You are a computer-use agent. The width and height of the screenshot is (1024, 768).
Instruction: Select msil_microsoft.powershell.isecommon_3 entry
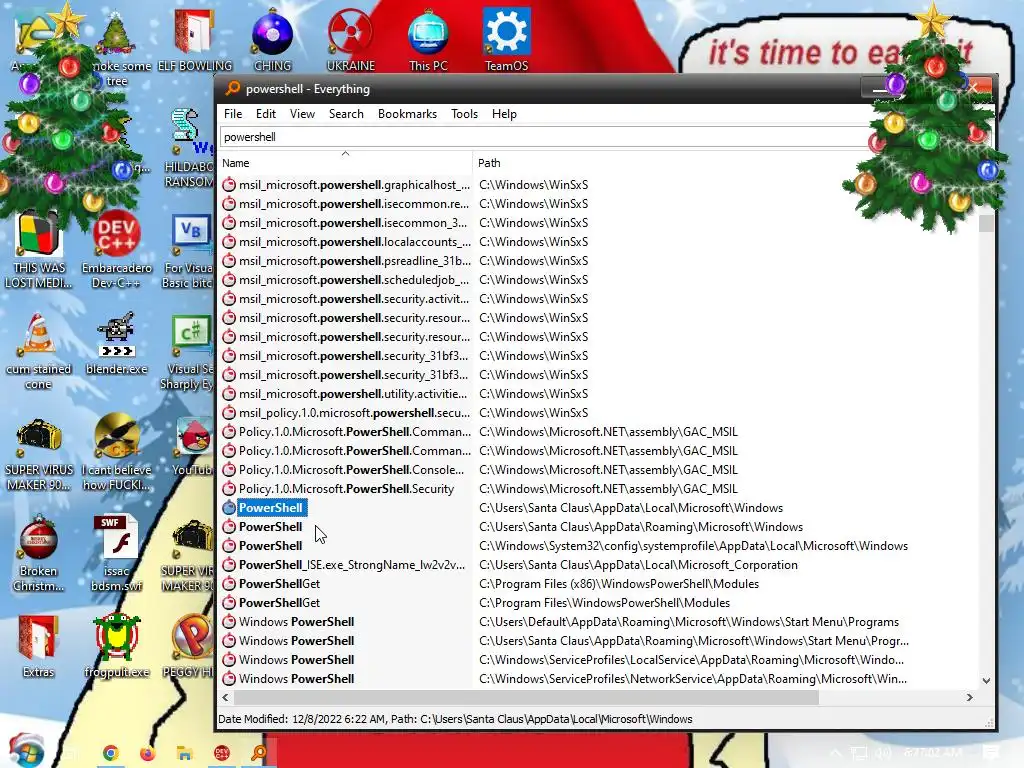(x=353, y=223)
